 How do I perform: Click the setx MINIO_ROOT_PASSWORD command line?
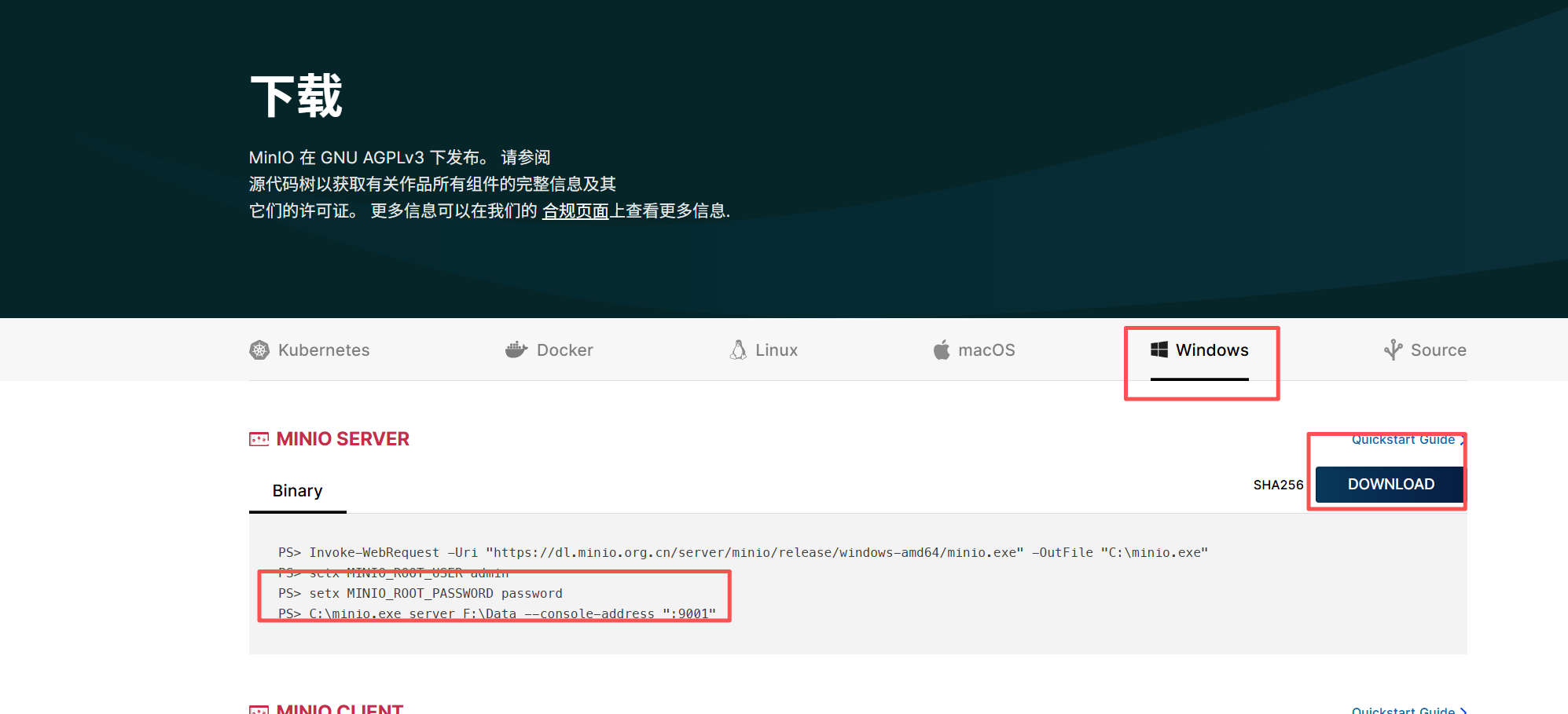pyautogui.click(x=420, y=594)
